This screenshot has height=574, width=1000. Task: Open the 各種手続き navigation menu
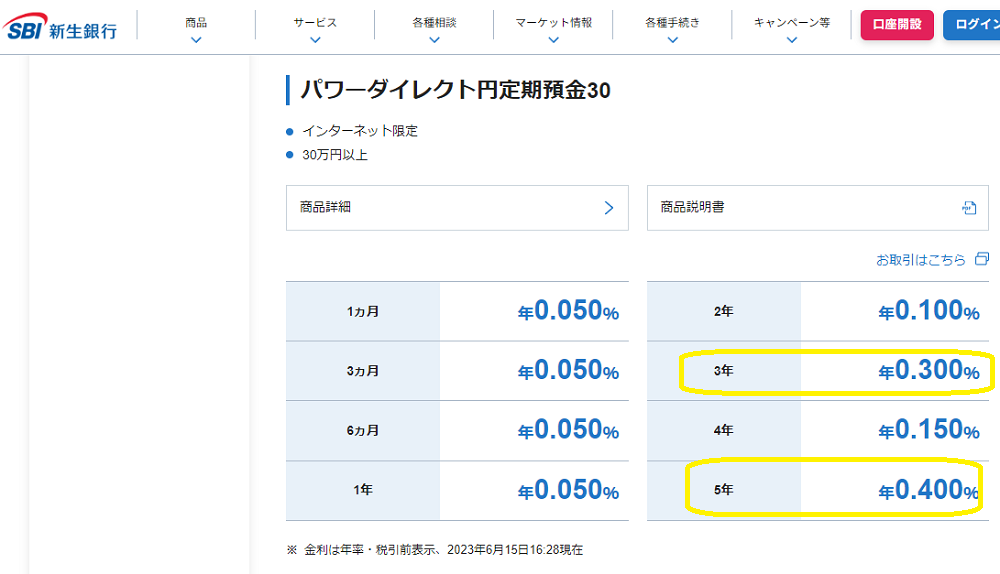pos(672,23)
